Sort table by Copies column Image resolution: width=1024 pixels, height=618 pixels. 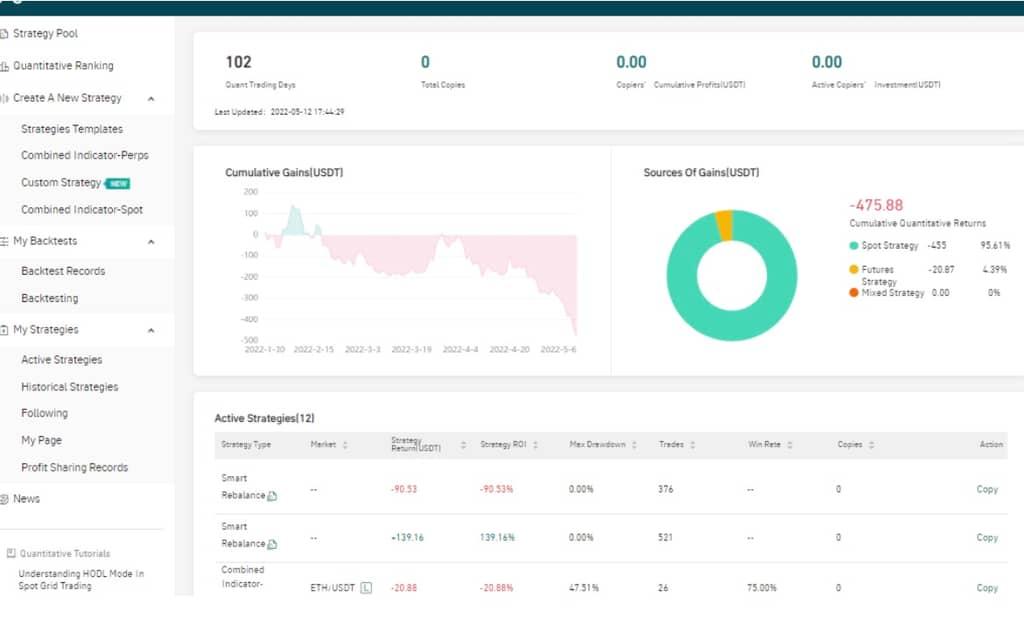pos(871,445)
